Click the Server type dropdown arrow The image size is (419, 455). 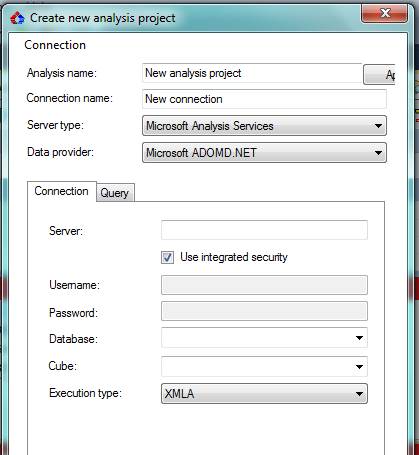tap(378, 126)
